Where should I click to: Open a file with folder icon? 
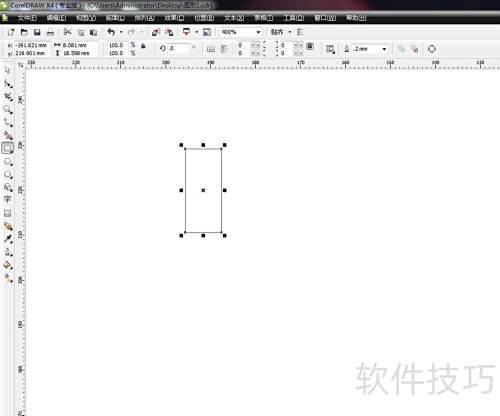24,32
